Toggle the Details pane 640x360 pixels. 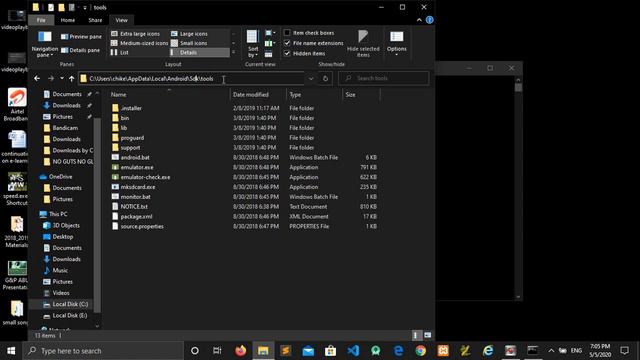coord(80,50)
